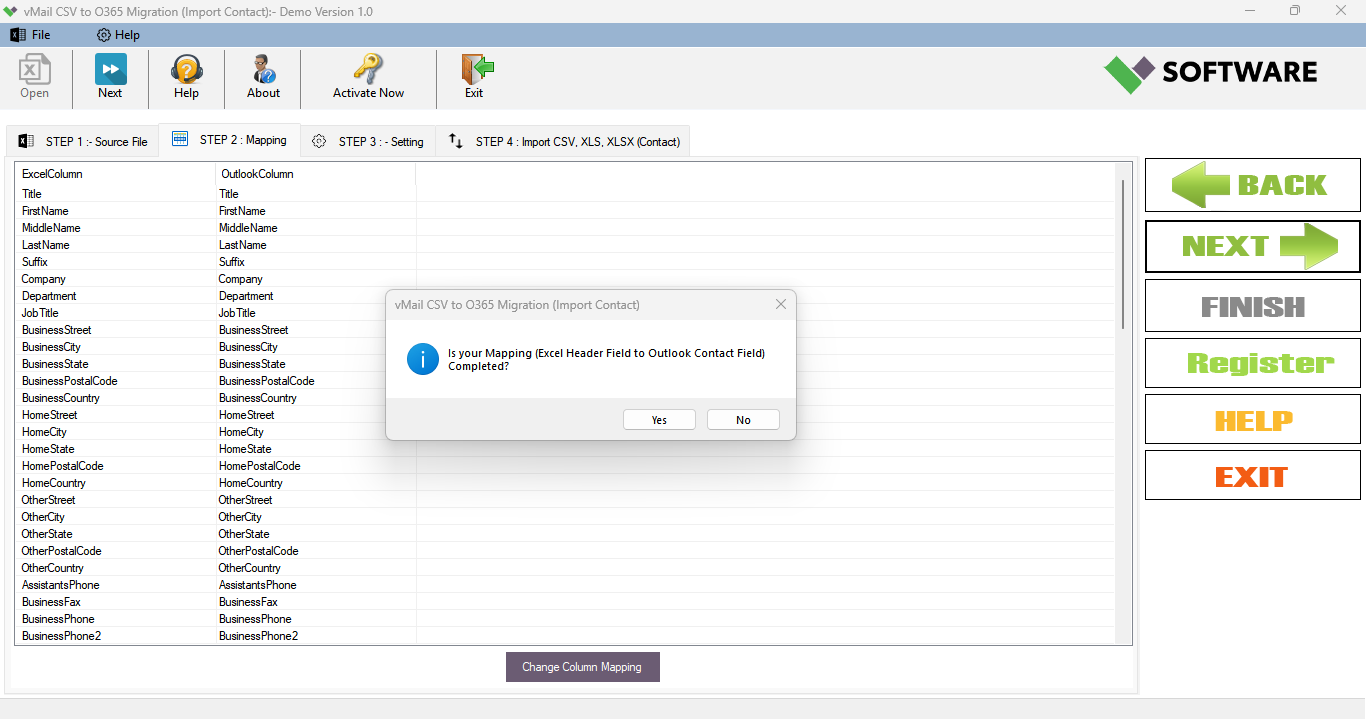
Task: Select the Title row in ExcelColumn
Action: [32, 194]
